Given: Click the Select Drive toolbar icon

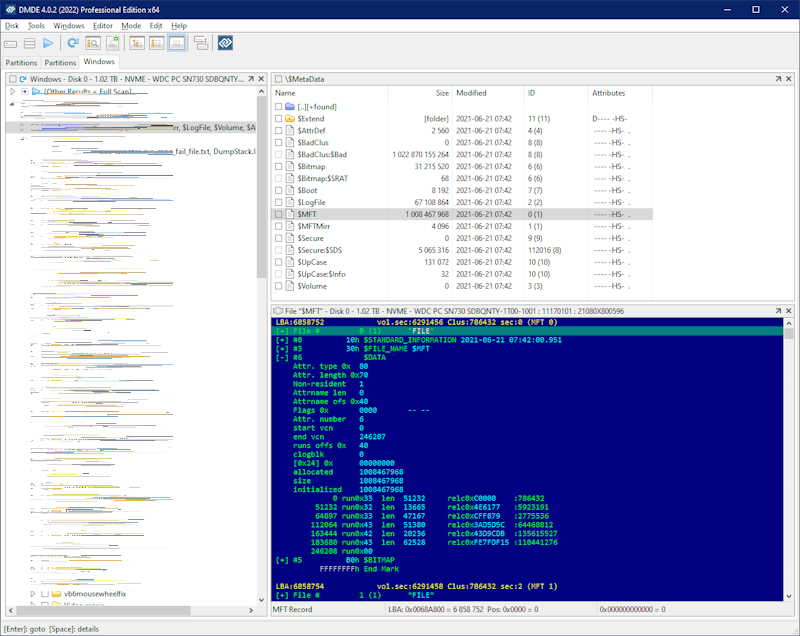Looking at the screenshot, I should (x=11, y=44).
